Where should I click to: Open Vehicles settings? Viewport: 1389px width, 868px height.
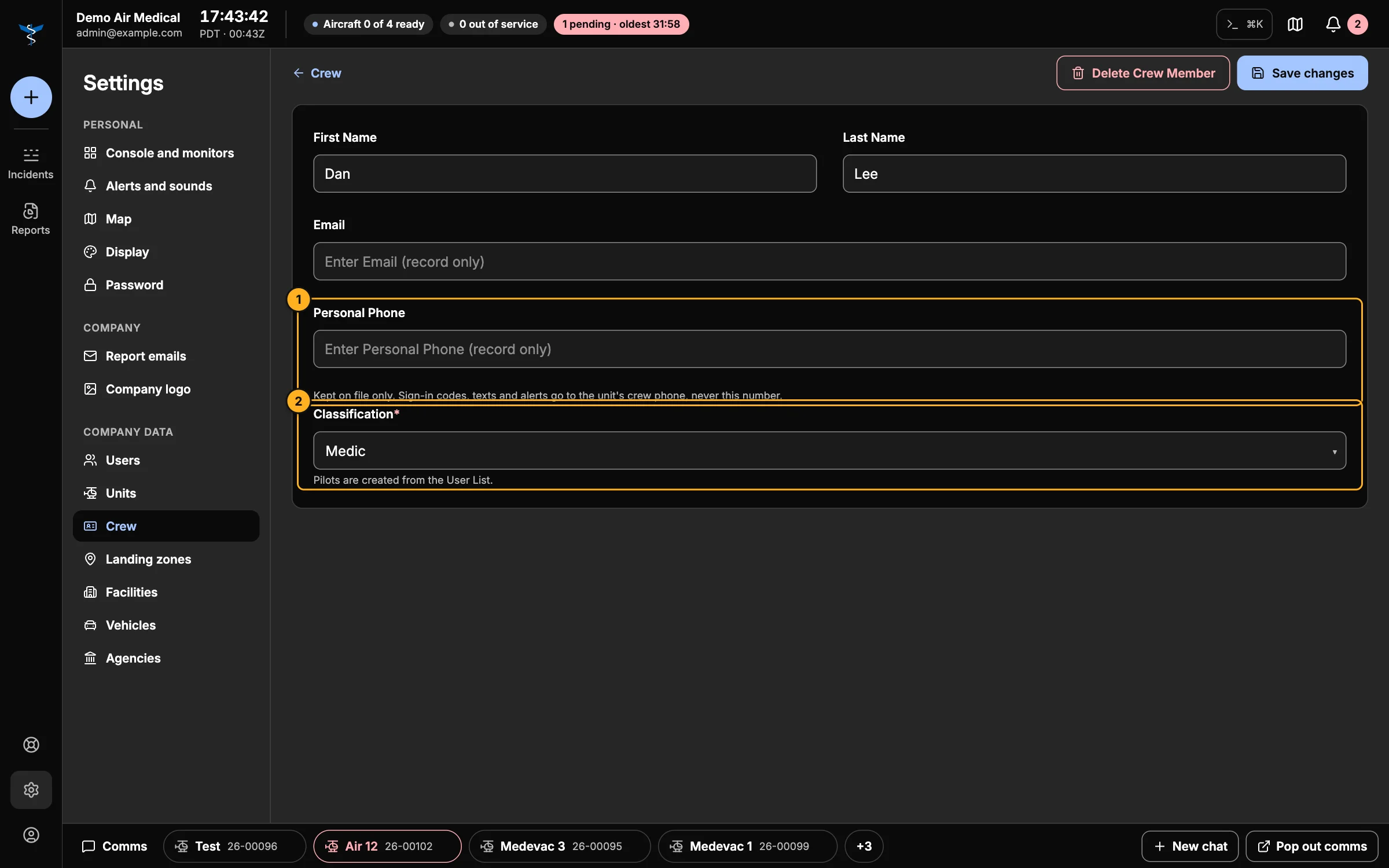166,625
